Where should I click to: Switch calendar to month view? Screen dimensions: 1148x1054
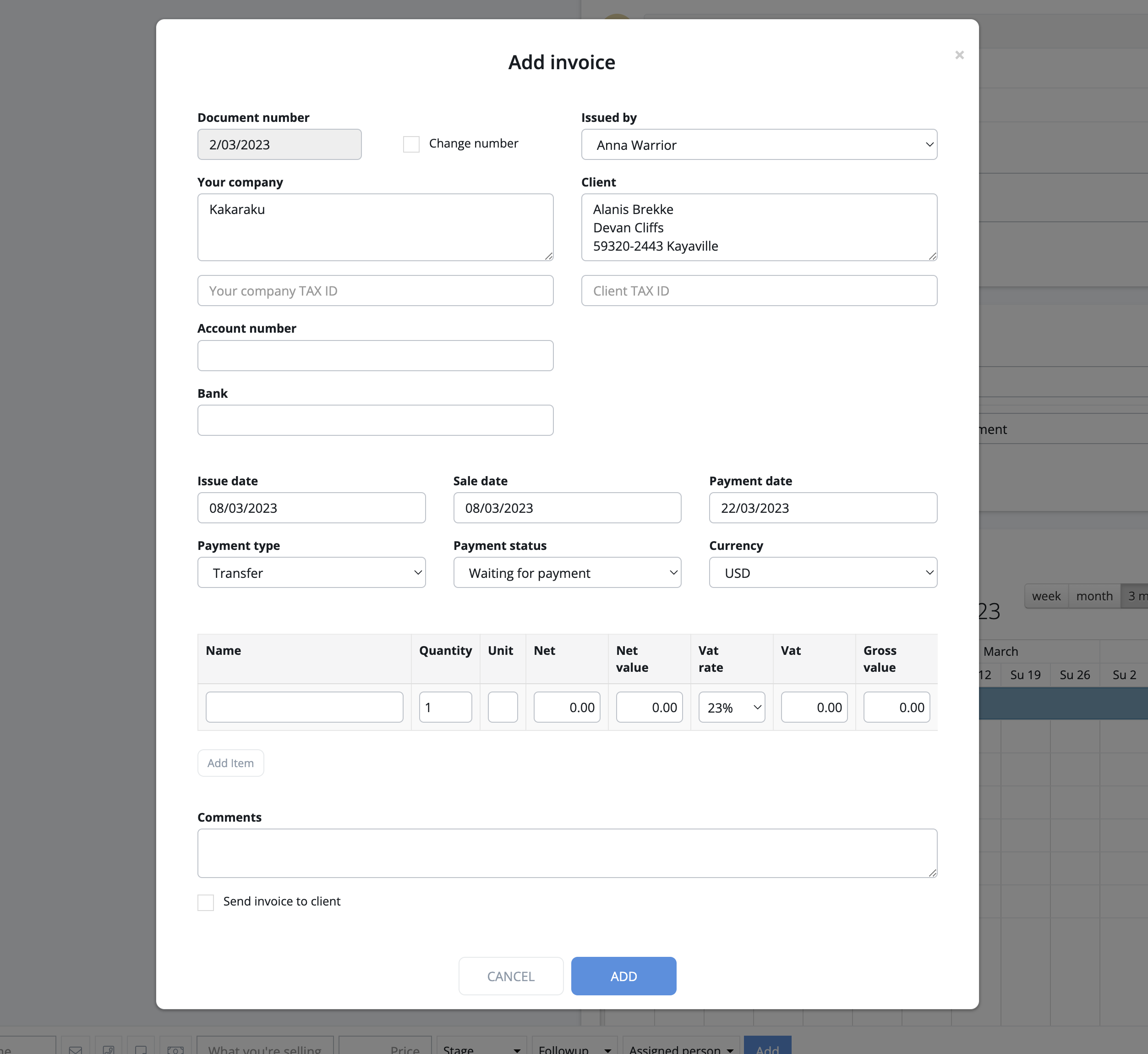click(1094, 596)
